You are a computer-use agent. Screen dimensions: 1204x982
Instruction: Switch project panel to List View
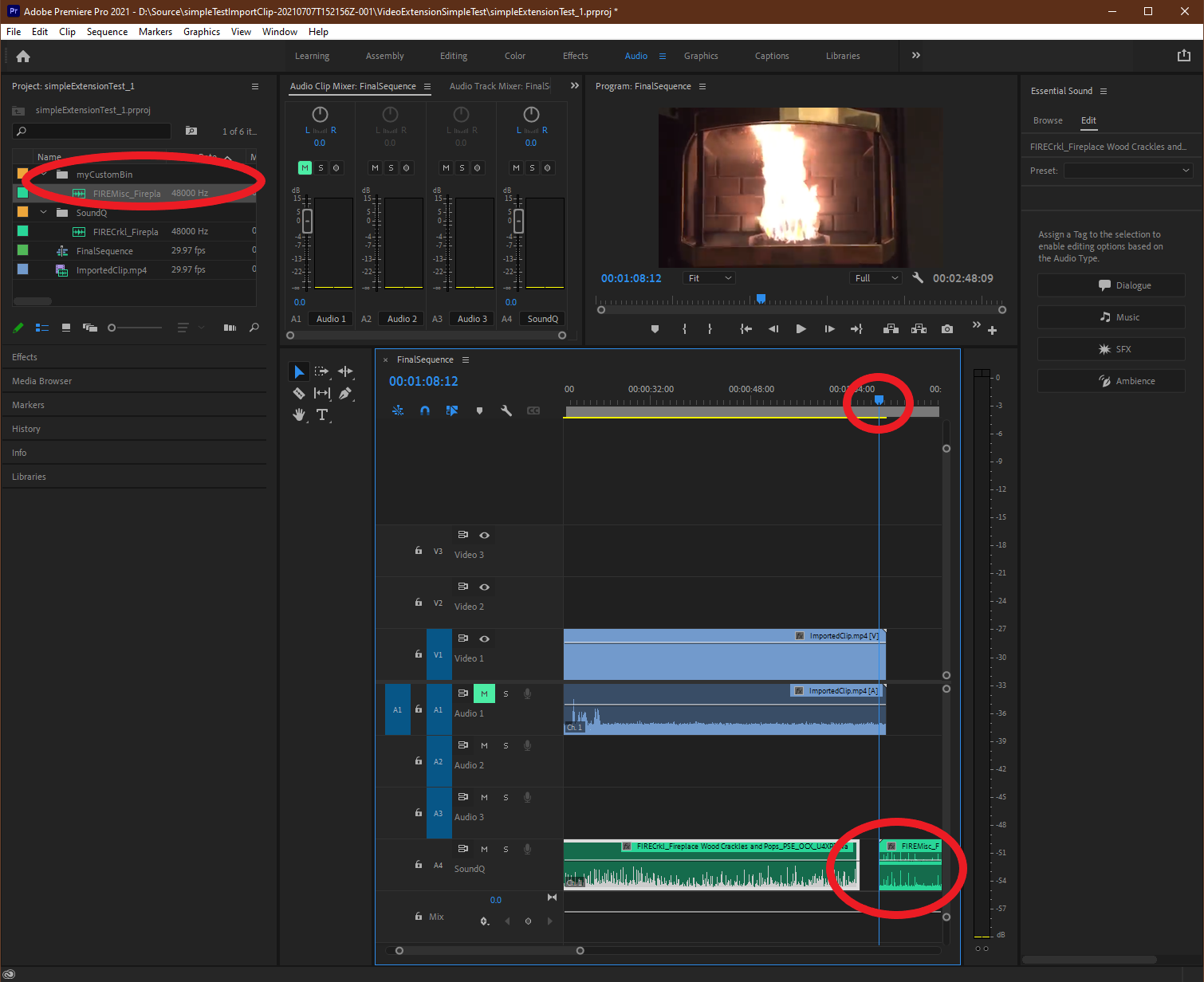pyautogui.click(x=42, y=328)
